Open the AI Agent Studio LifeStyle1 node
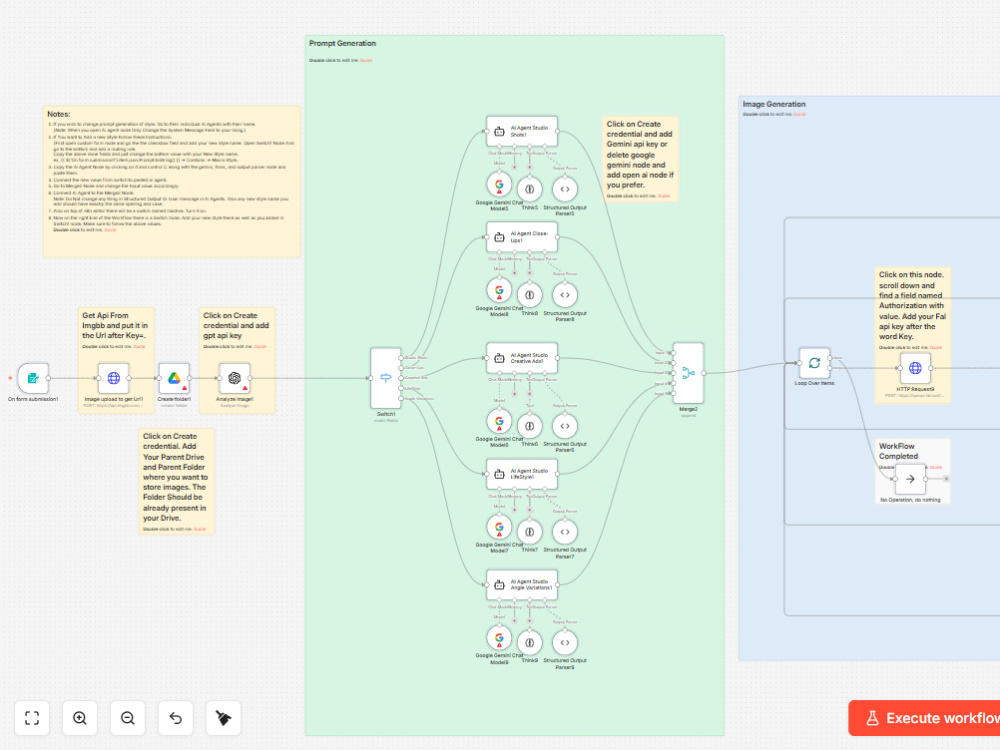The width and height of the screenshot is (1000, 750). 522,474
